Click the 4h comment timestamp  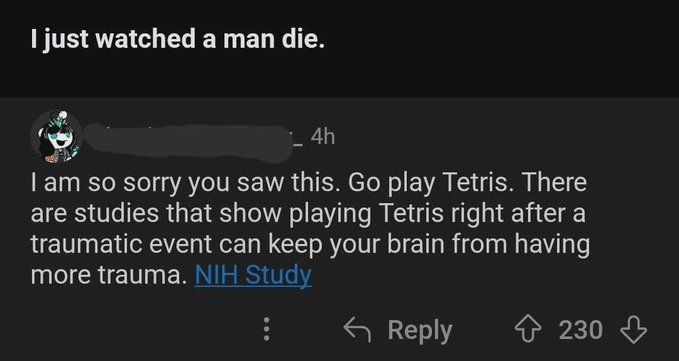click(x=323, y=138)
